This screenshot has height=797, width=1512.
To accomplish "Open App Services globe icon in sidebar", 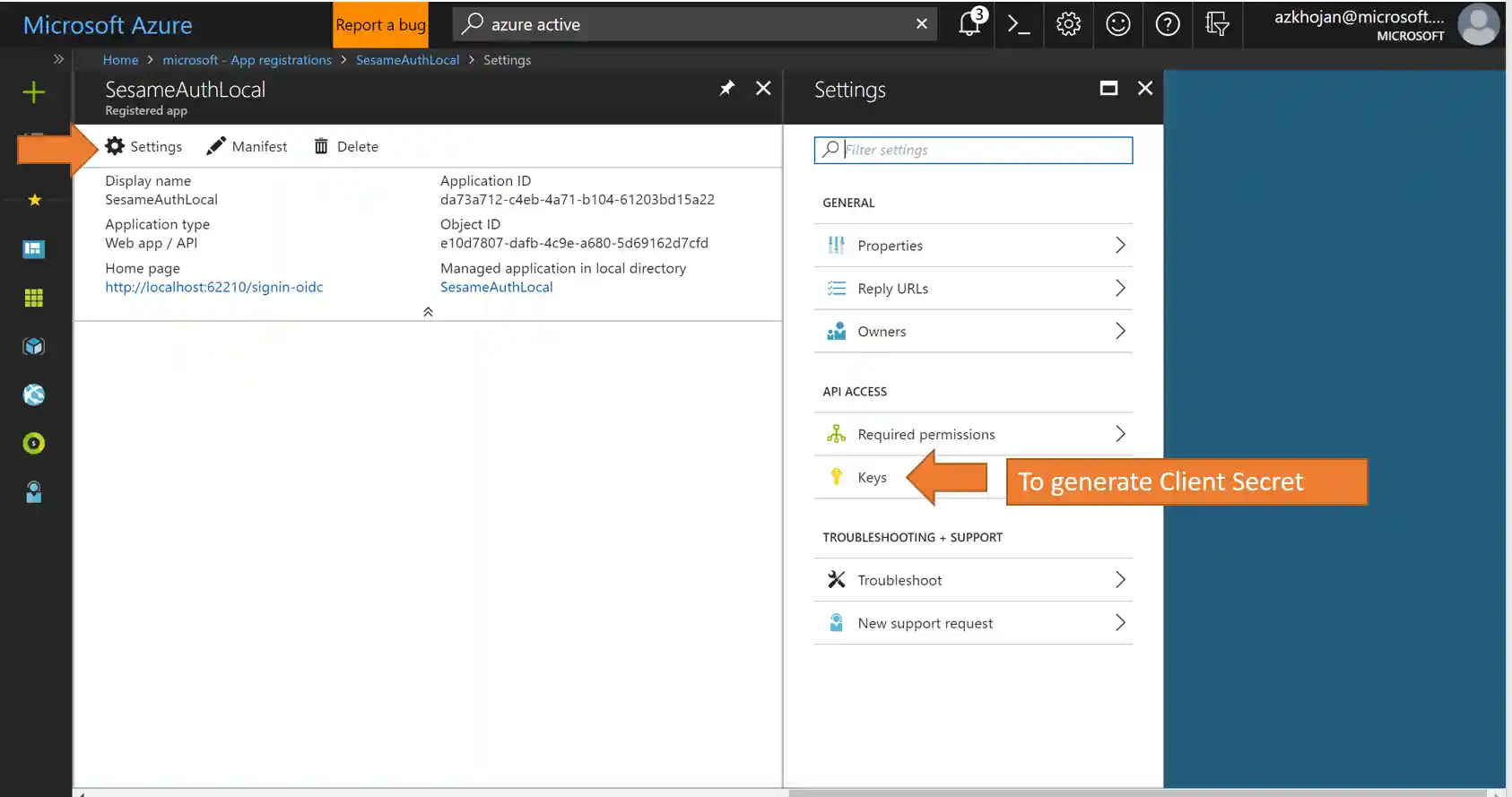I will pos(34,394).
